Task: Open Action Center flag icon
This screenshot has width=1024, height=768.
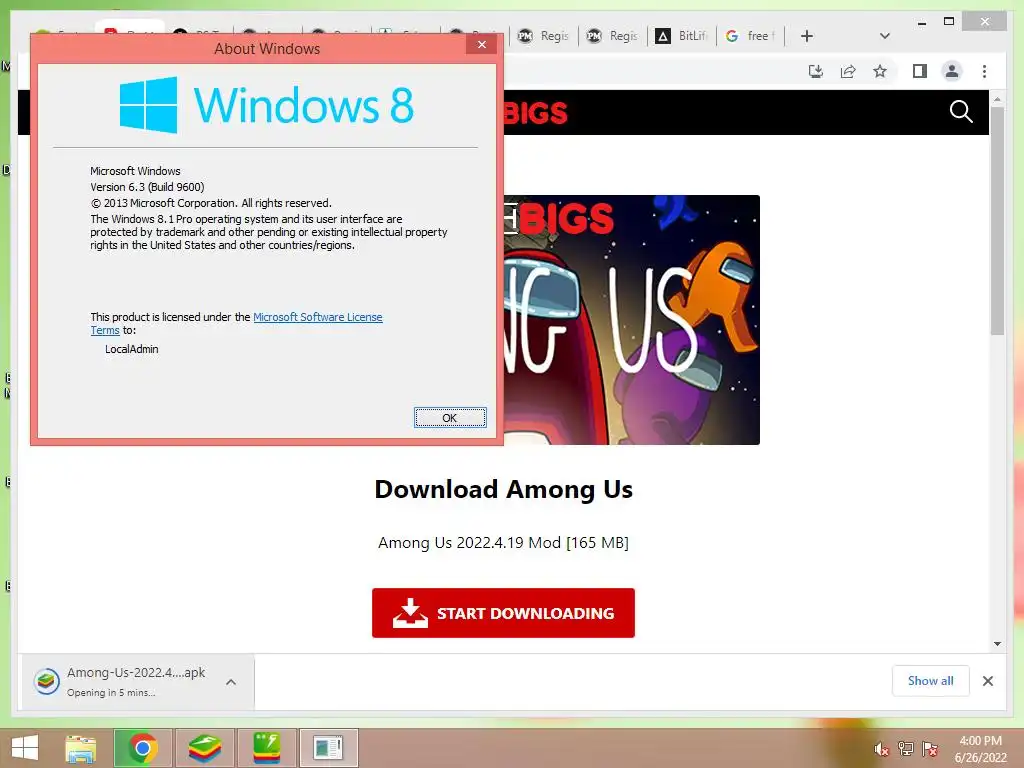Action: pyautogui.click(x=930, y=749)
